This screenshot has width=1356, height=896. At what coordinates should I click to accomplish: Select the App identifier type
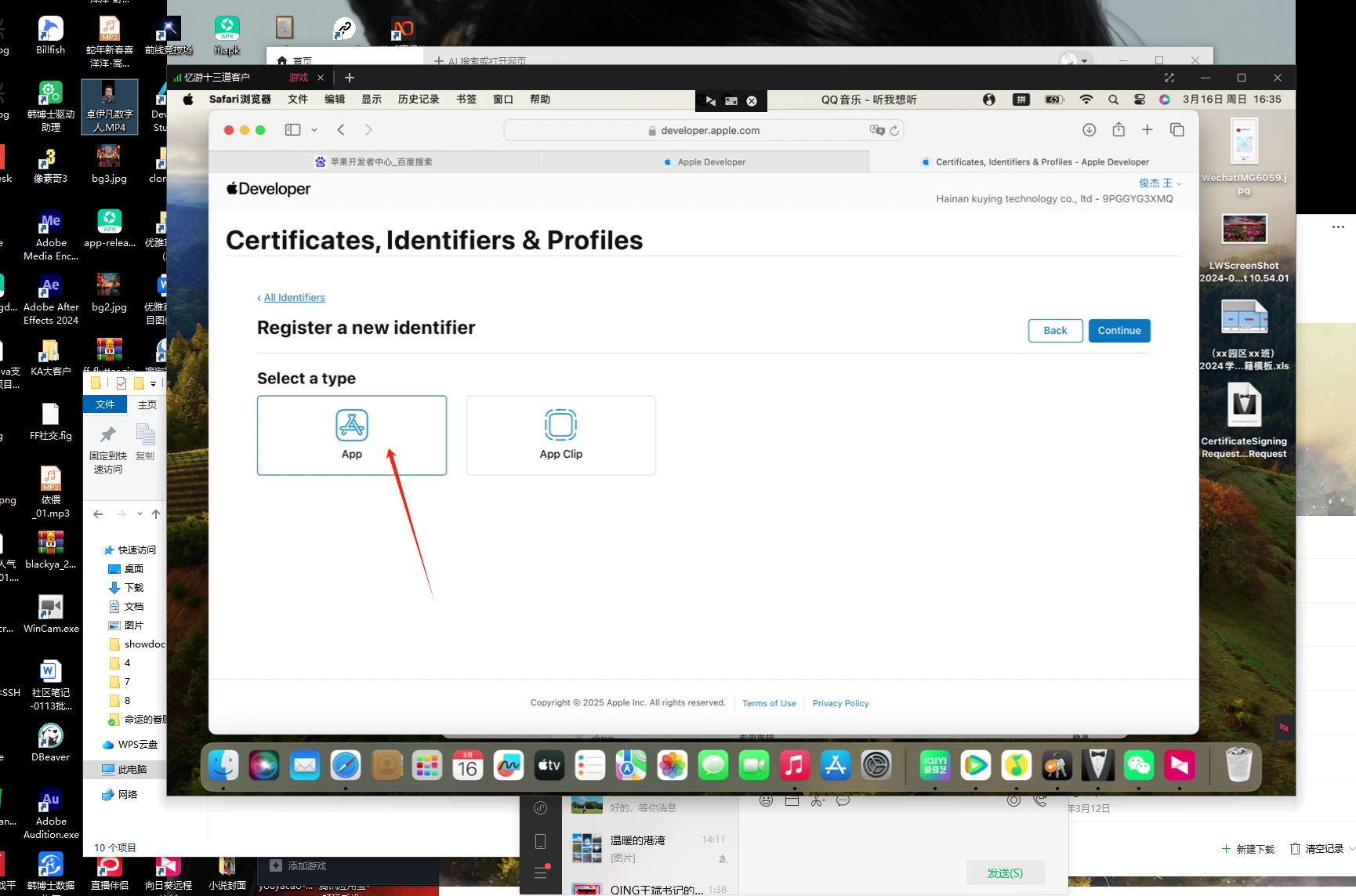[x=352, y=435]
